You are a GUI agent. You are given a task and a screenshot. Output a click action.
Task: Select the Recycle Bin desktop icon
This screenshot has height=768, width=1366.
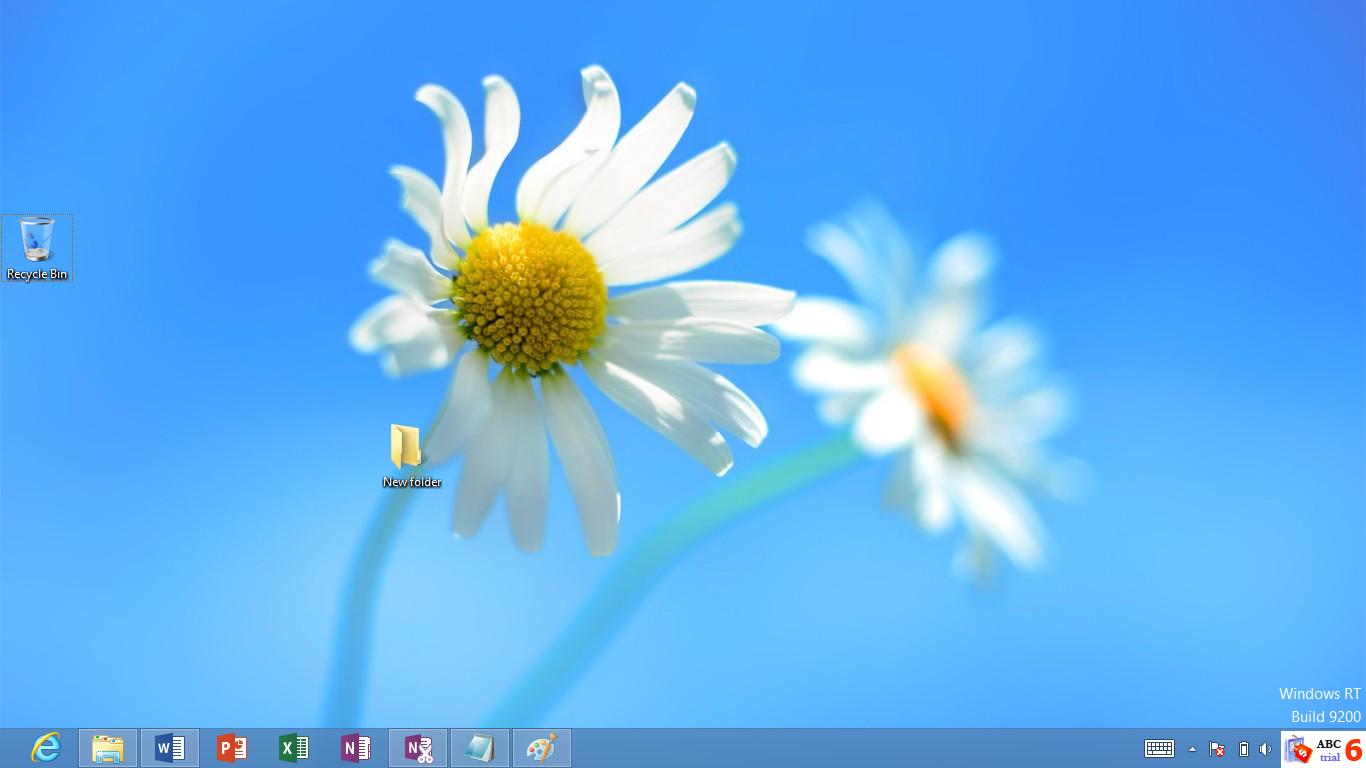click(37, 248)
